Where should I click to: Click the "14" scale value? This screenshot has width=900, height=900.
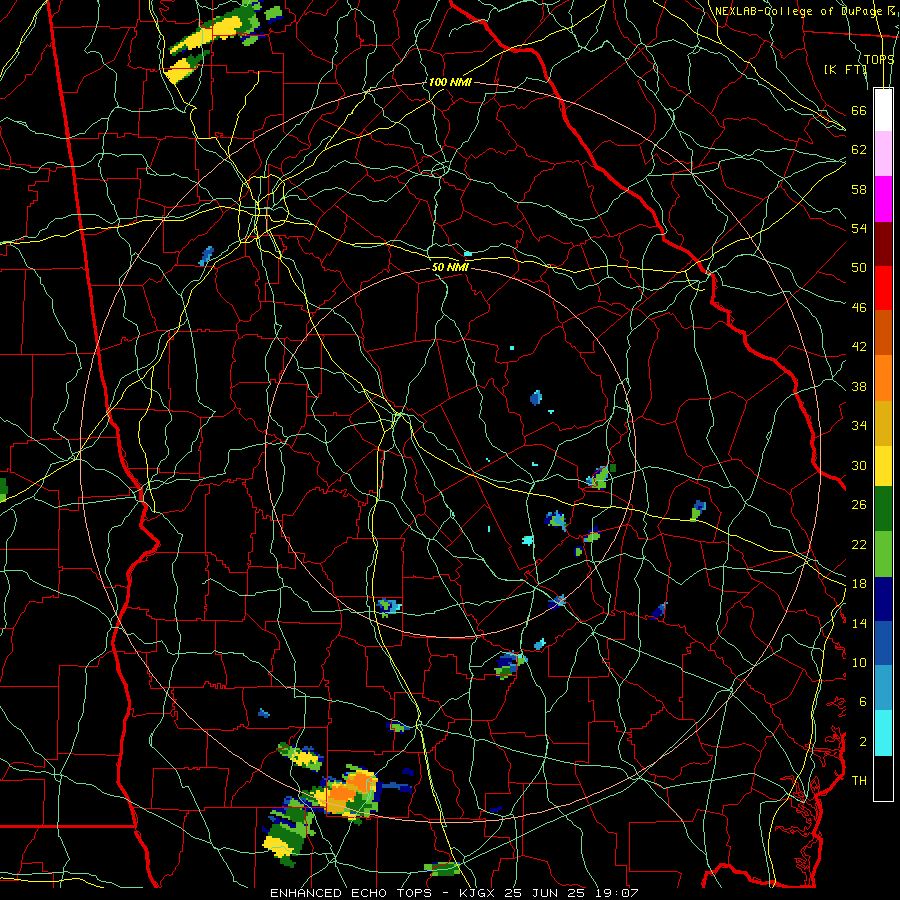859,623
